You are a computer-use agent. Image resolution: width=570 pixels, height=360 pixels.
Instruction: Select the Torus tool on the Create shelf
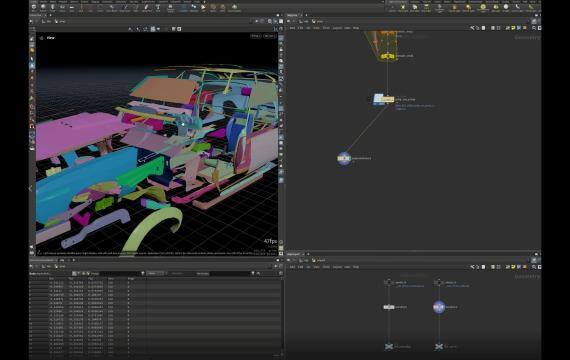click(62, 7)
